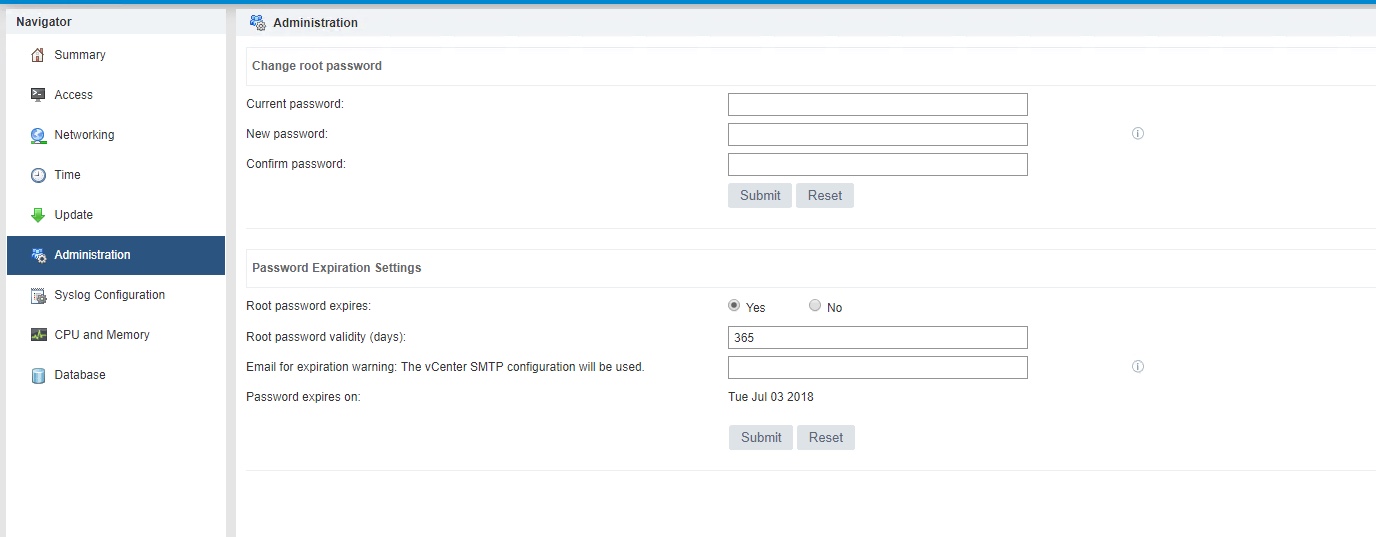Click the Database cylinder icon
Viewport: 1376px width, 537px height.
pos(38,376)
